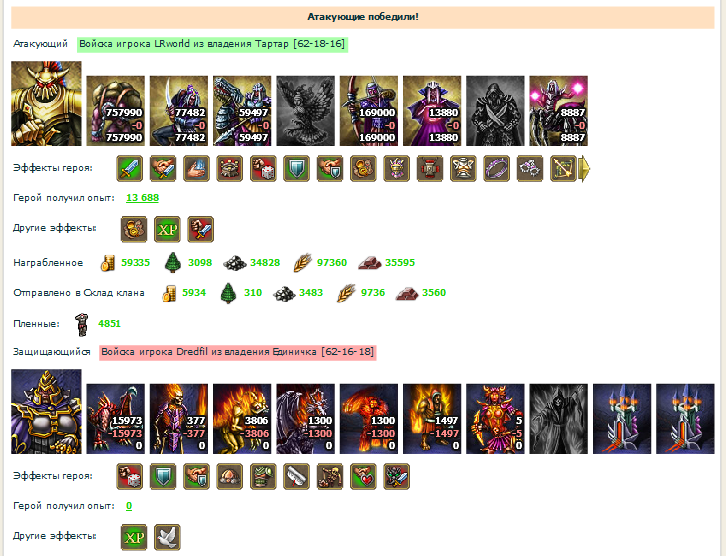Click the green sword attacker hero effect icon
This screenshot has width=726, height=556.
pos(130,169)
